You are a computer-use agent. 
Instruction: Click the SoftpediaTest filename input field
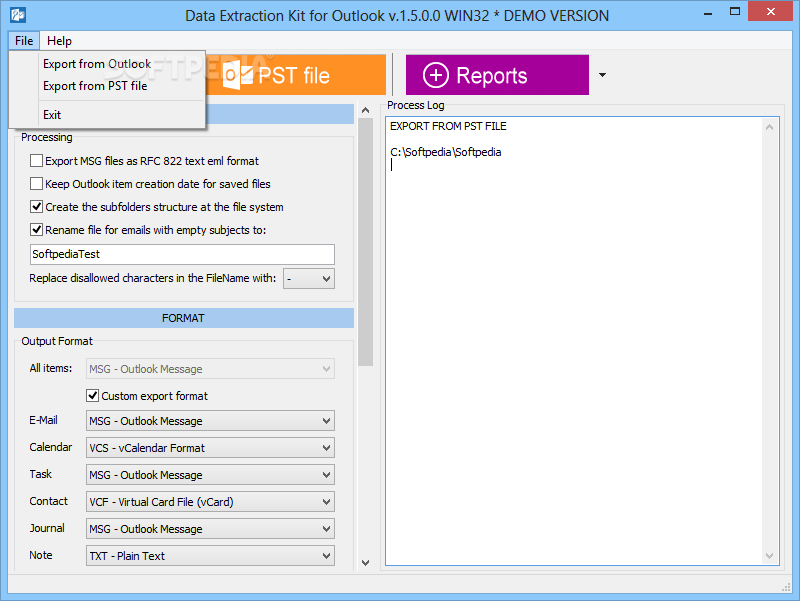pyautogui.click(x=182, y=254)
